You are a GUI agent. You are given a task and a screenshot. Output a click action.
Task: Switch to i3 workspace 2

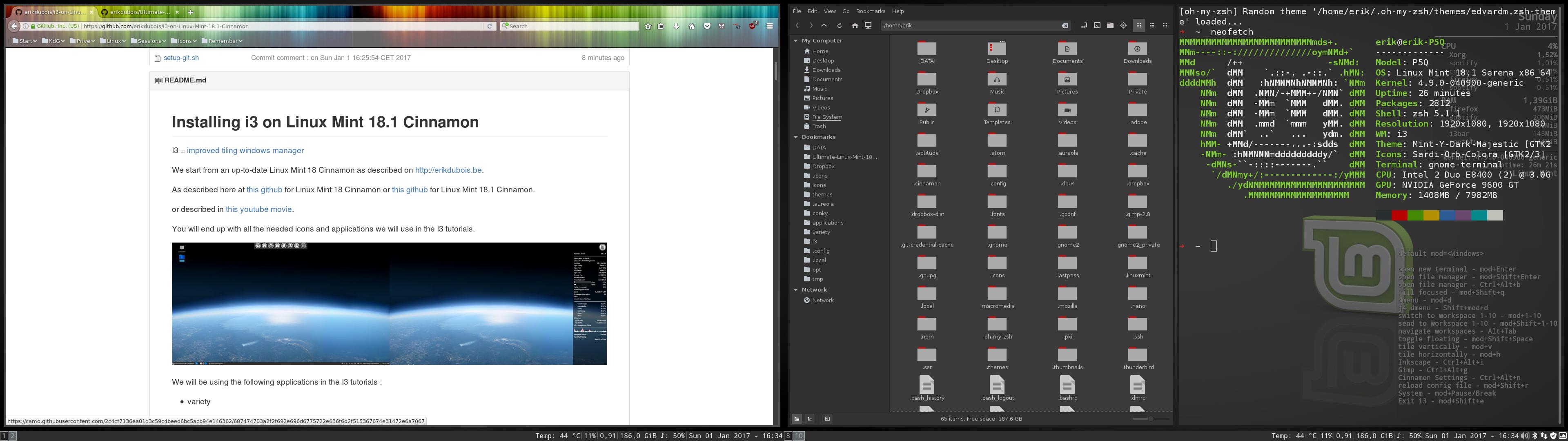13,436
